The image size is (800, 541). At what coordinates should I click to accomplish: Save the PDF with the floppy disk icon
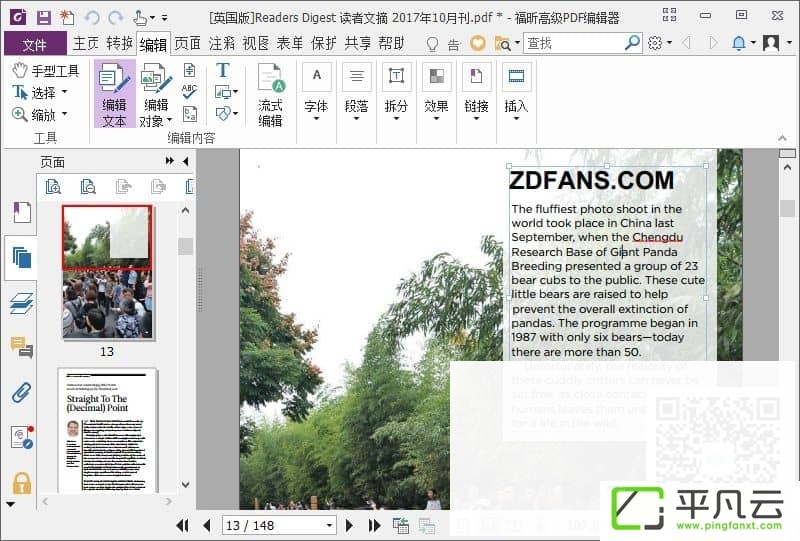[44, 17]
